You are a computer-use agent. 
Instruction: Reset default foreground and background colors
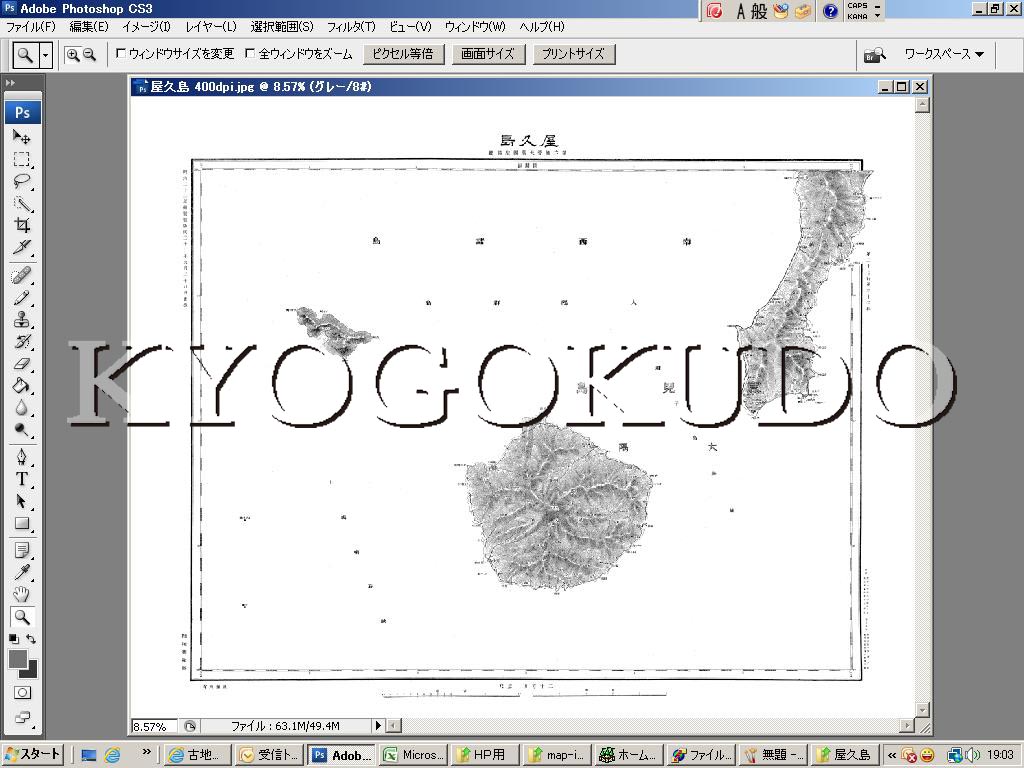click(x=14, y=639)
